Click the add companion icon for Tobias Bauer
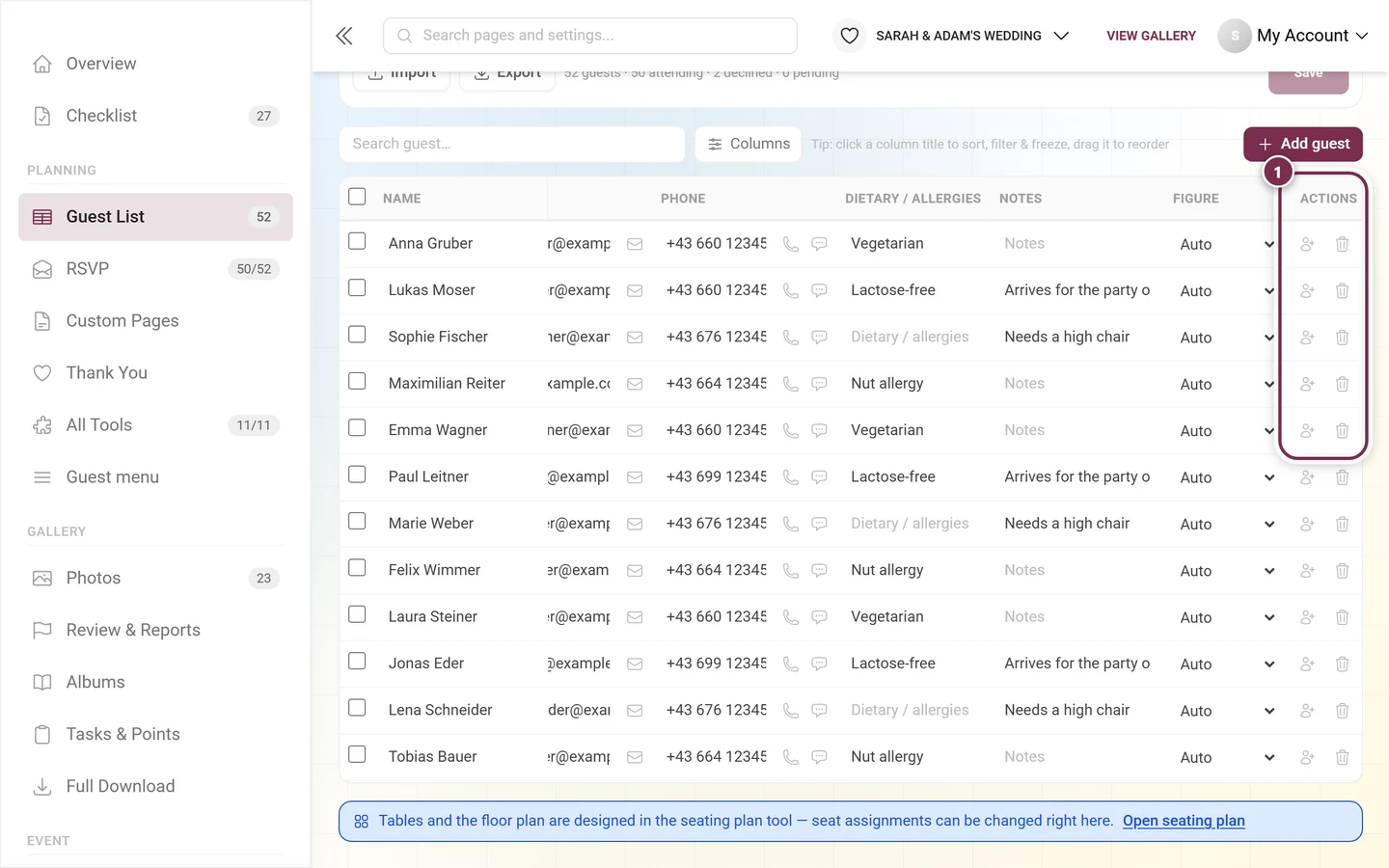The image size is (1389, 868). tap(1307, 757)
